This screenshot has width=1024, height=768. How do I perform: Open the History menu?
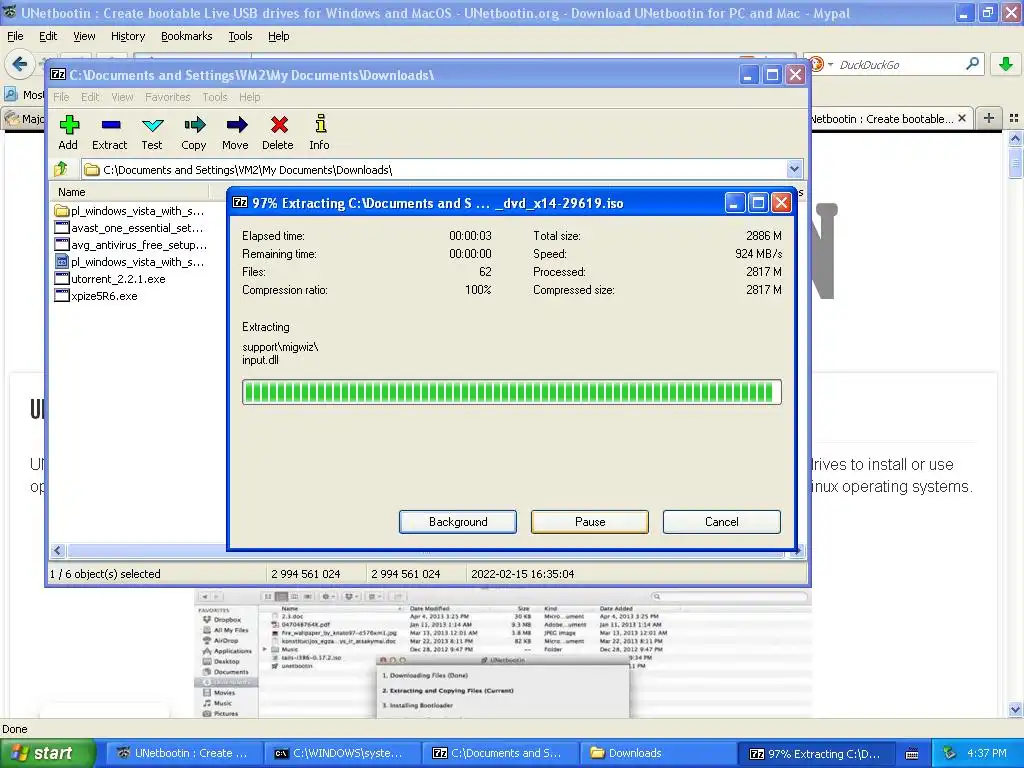point(127,36)
